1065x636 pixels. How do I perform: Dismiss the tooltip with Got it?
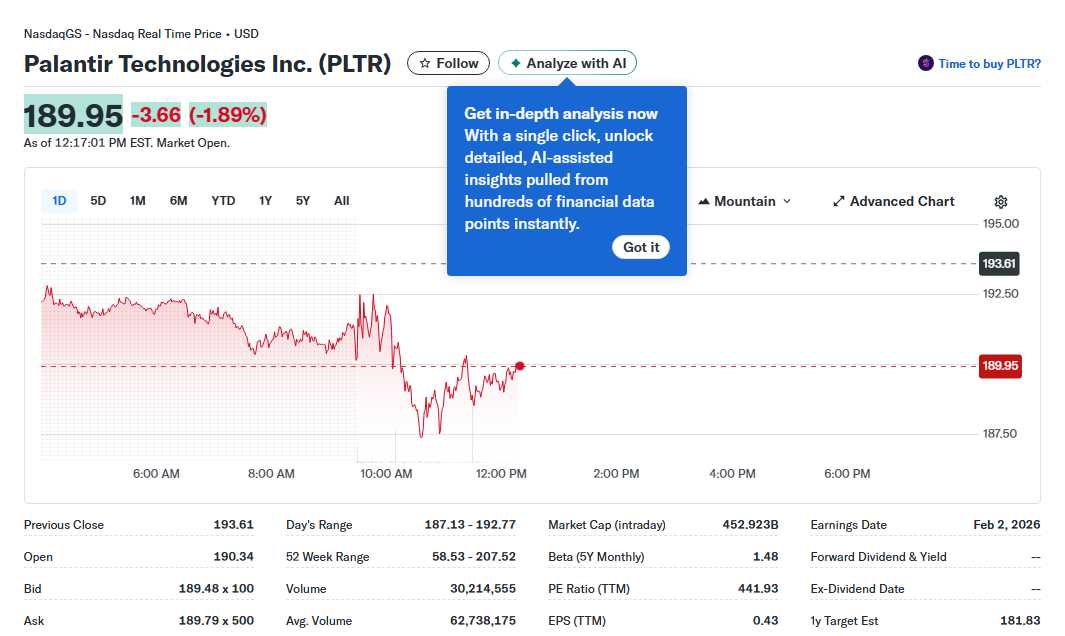point(640,247)
